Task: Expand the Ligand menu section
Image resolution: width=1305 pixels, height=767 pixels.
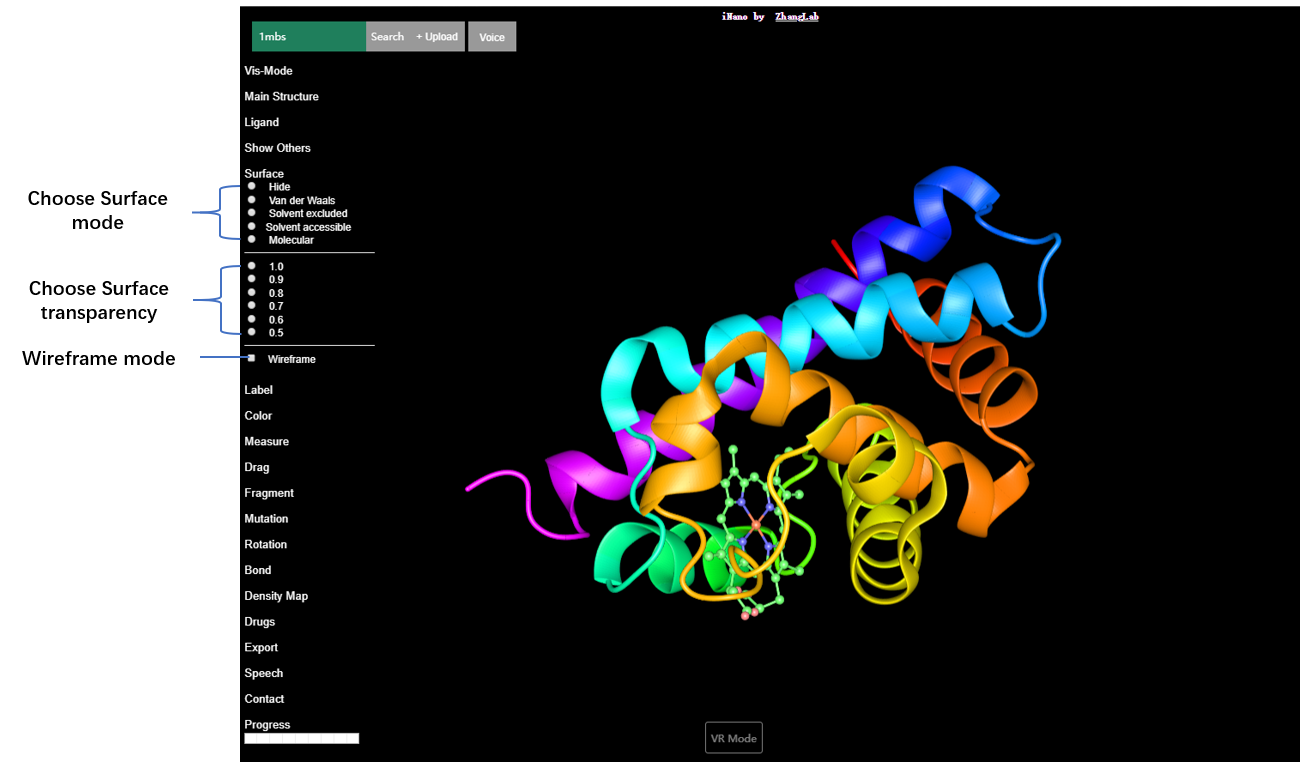Action: 261,122
